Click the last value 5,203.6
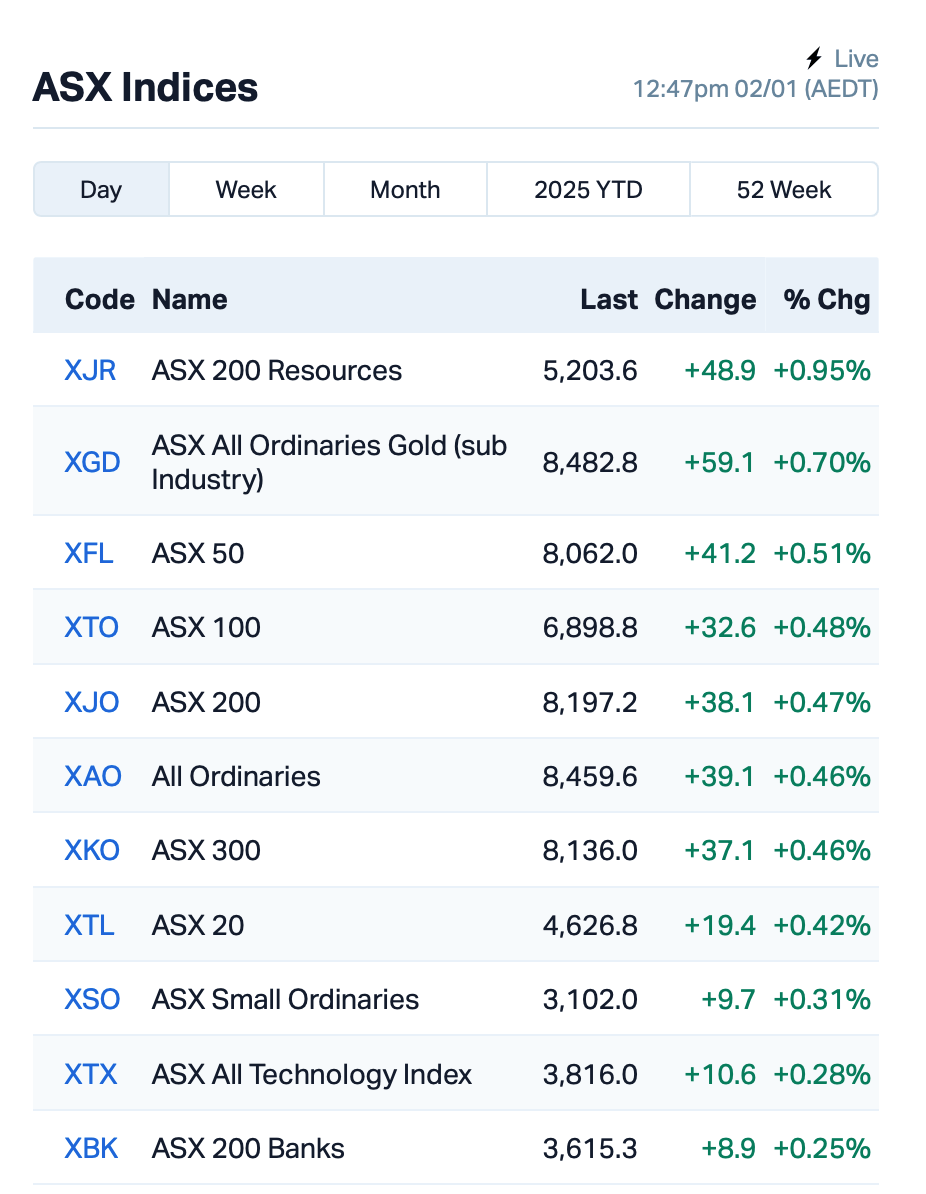This screenshot has height=1194, width=926. point(590,370)
